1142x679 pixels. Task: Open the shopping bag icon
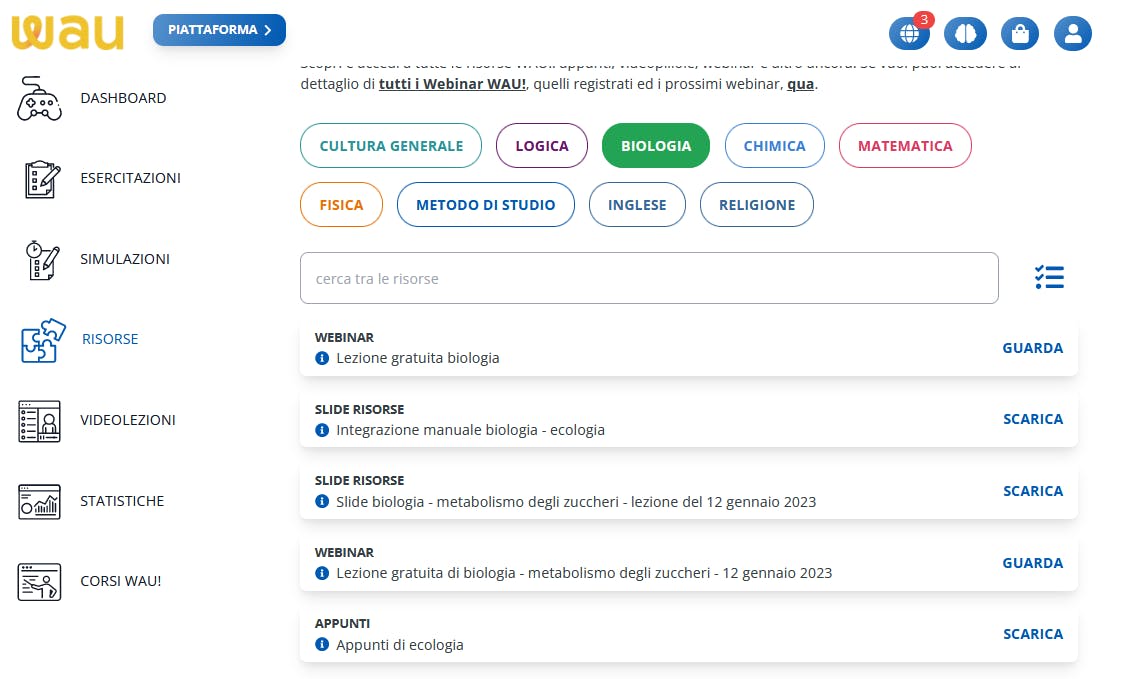(1020, 34)
